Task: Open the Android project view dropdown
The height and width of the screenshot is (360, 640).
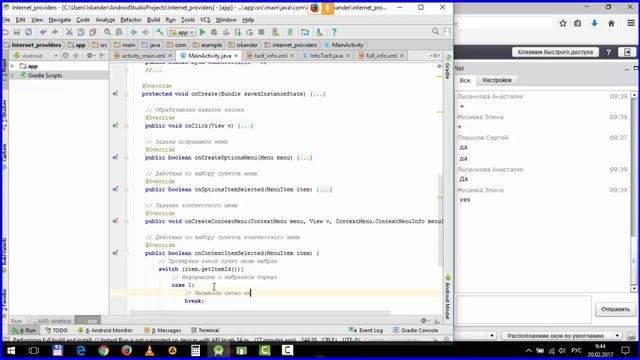Action: [35, 56]
